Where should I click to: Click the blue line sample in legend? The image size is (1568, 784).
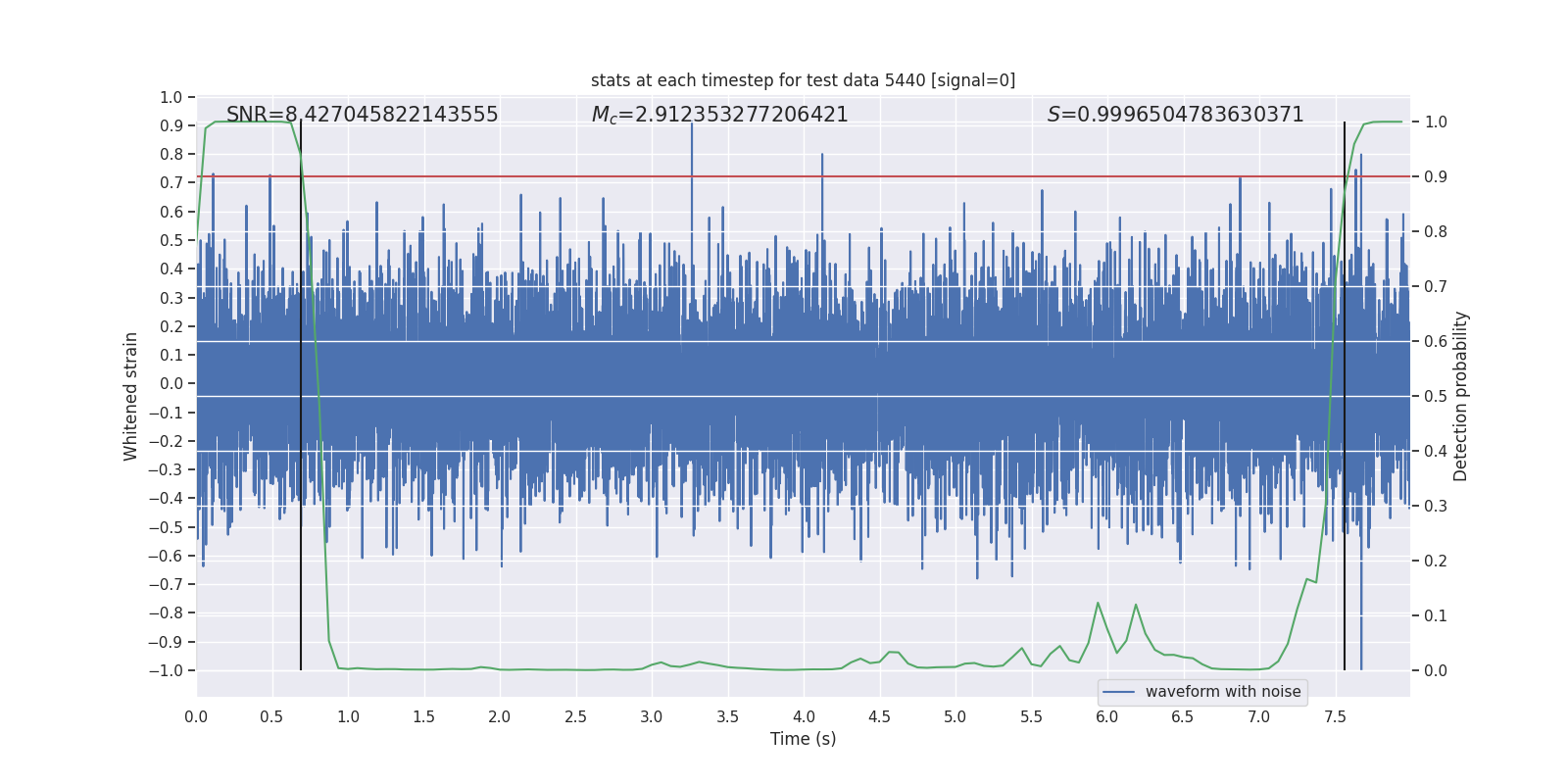click(x=1118, y=692)
